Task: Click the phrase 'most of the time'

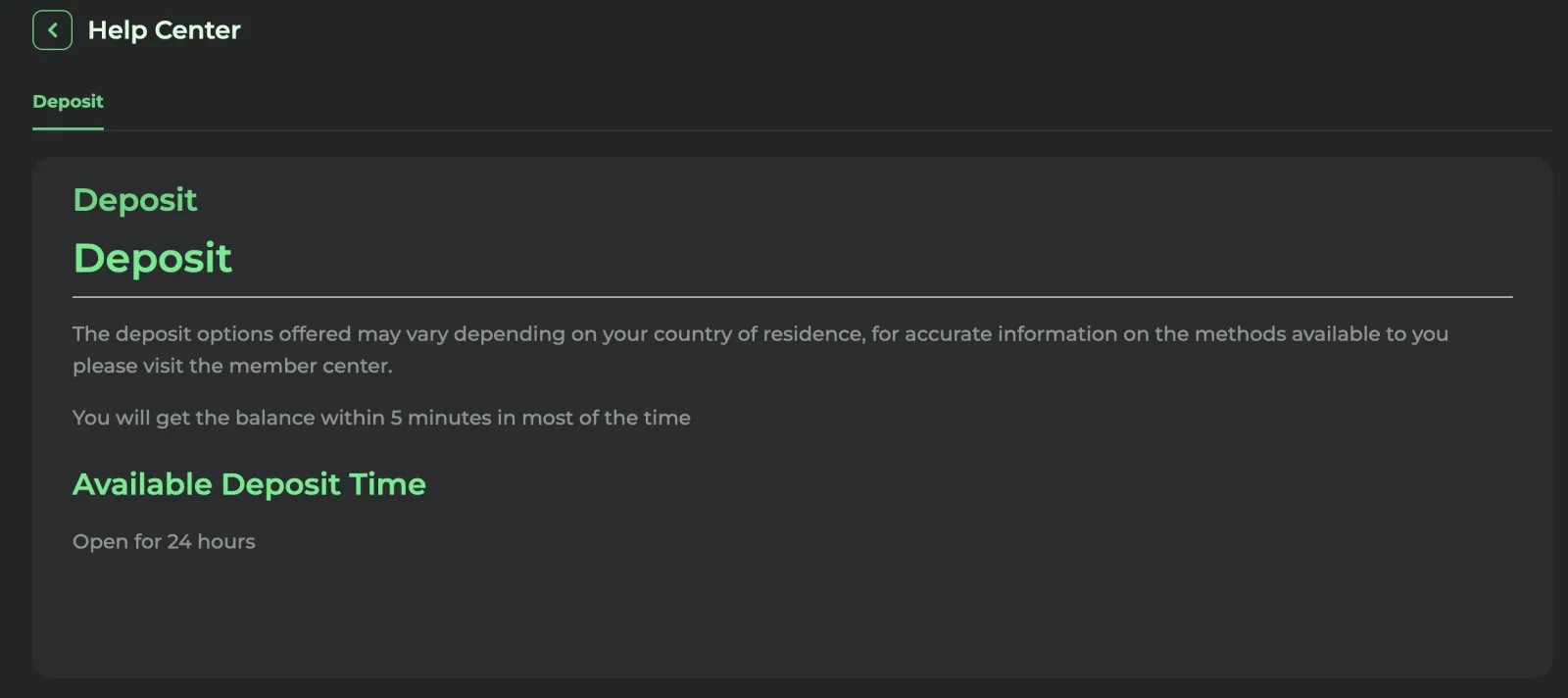Action: click(606, 418)
